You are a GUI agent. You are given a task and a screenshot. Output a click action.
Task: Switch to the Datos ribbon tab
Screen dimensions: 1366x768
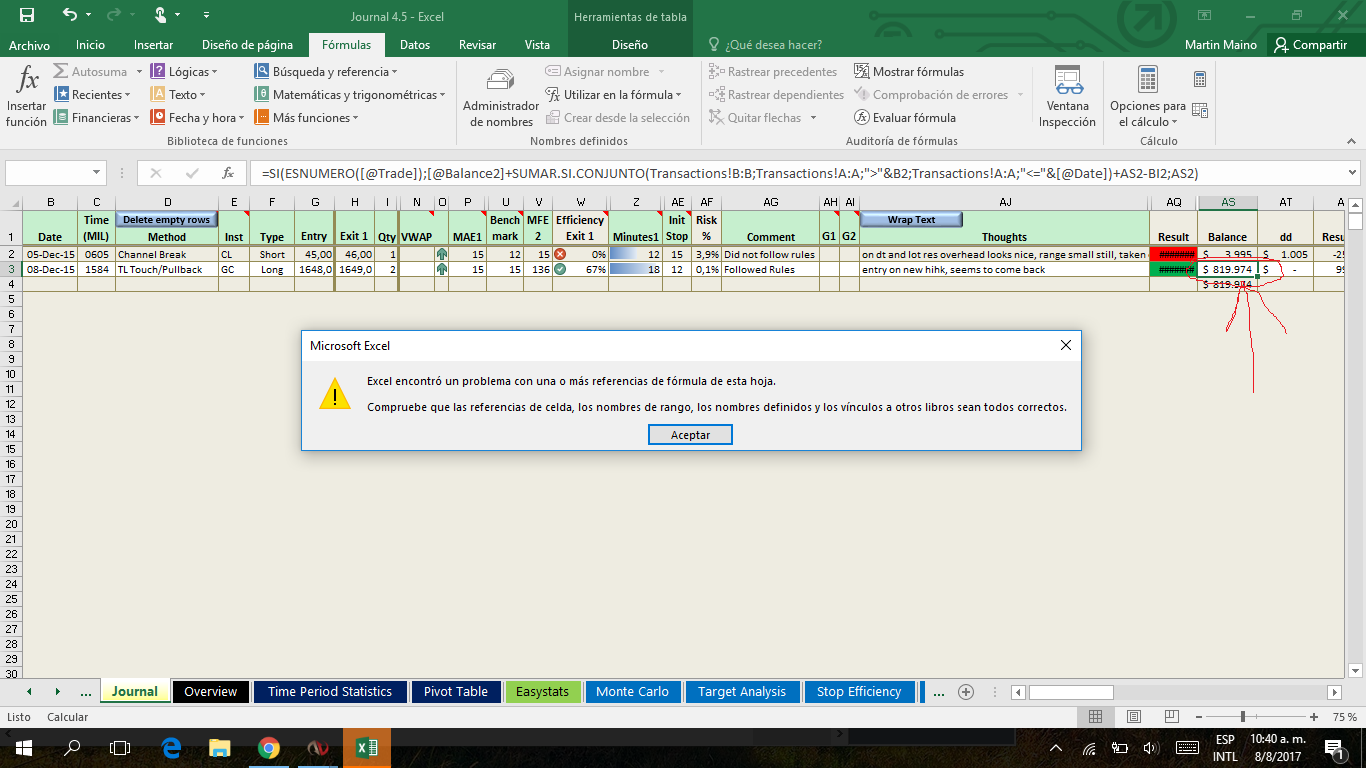pyautogui.click(x=415, y=45)
